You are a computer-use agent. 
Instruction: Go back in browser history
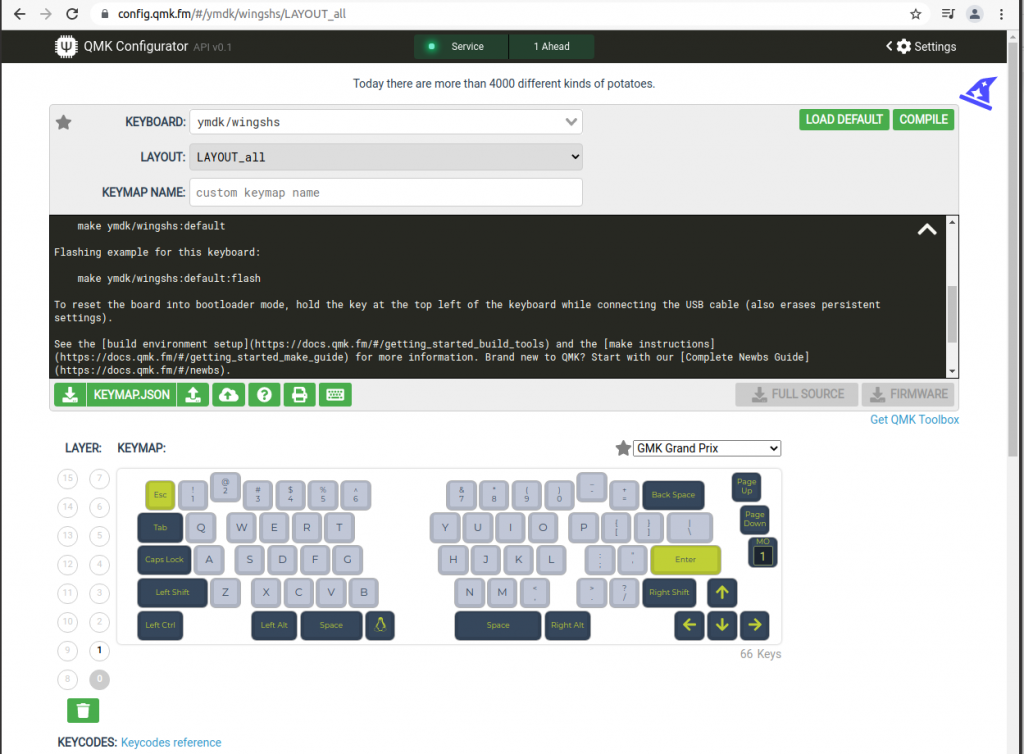click(x=20, y=14)
